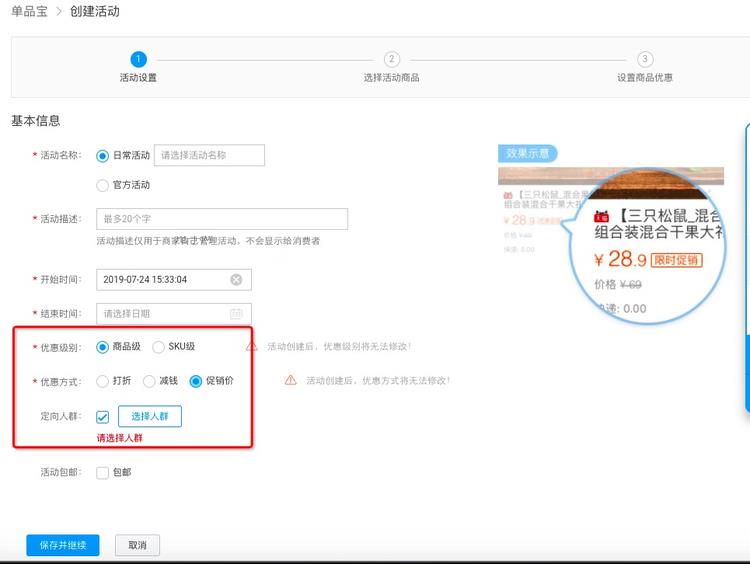The height and width of the screenshot is (564, 750).
Task: Open the 请选择活动名称 dropdown
Action: pos(210,155)
